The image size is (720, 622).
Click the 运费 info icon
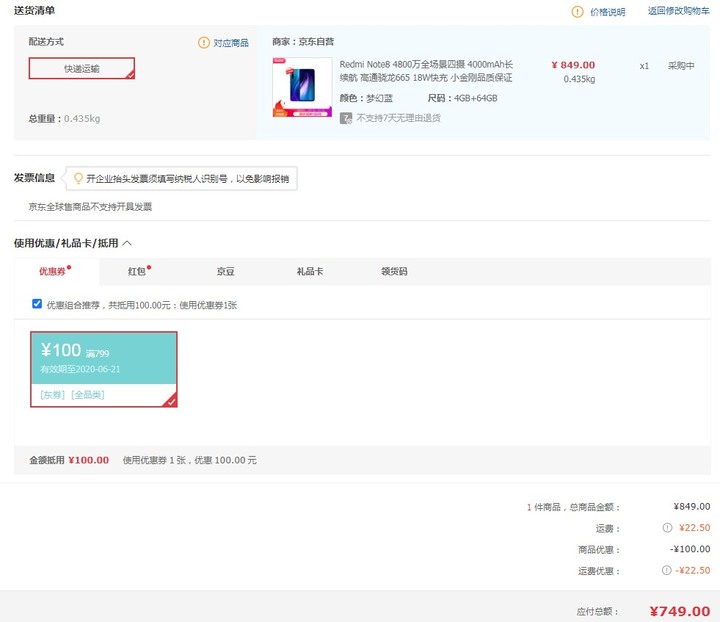click(667, 528)
